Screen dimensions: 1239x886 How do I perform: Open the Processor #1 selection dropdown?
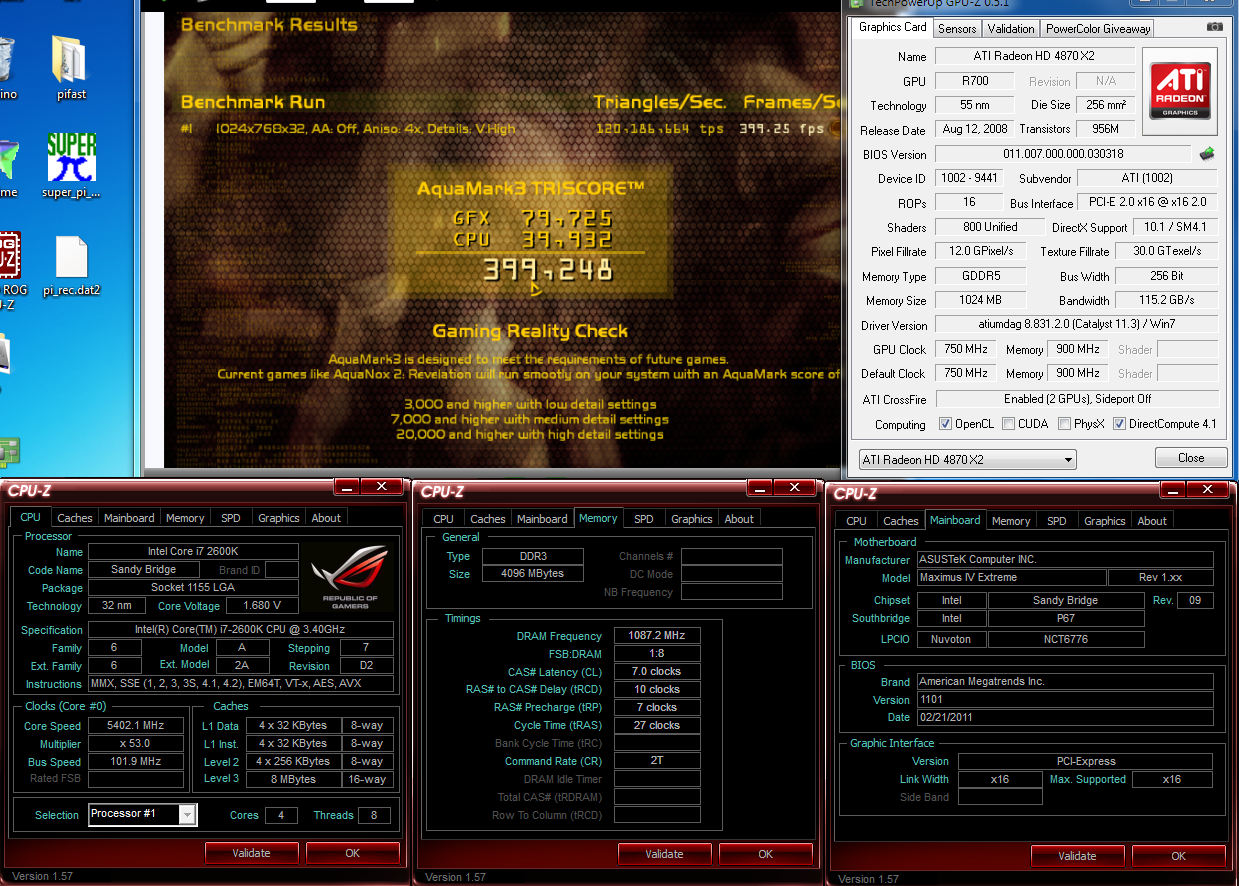pos(143,814)
